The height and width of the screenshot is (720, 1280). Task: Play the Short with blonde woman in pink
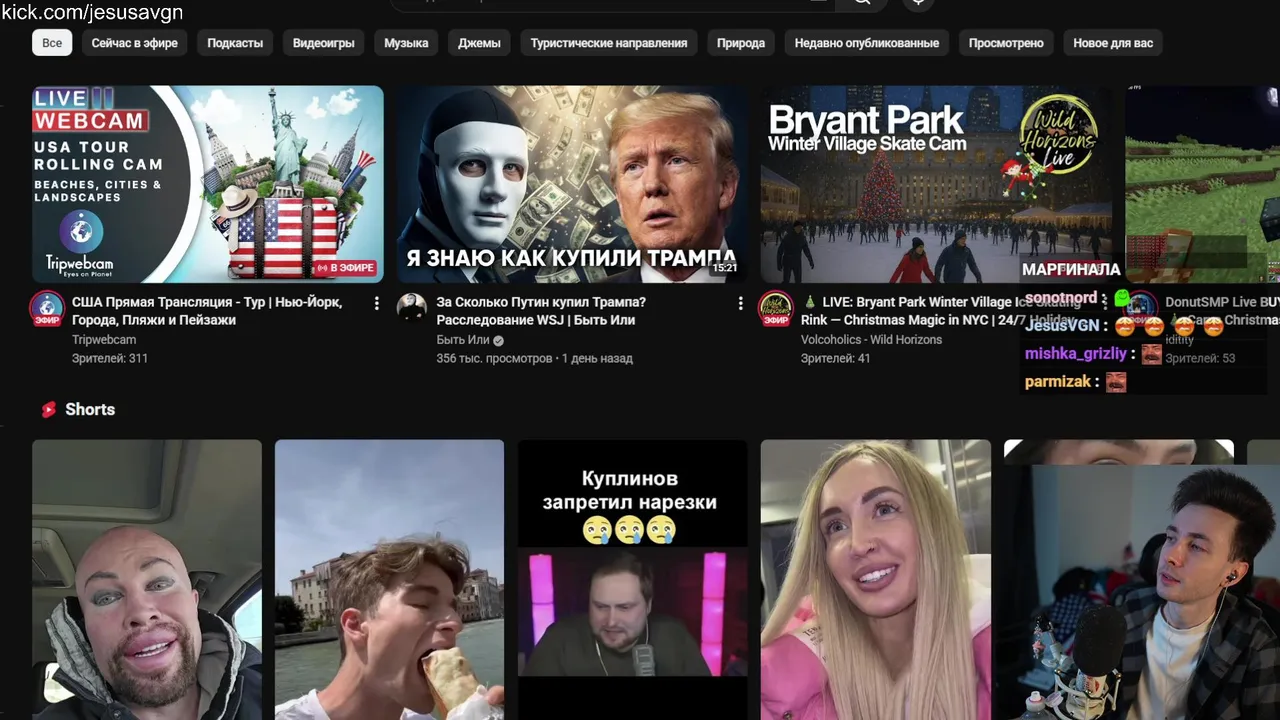(x=875, y=580)
